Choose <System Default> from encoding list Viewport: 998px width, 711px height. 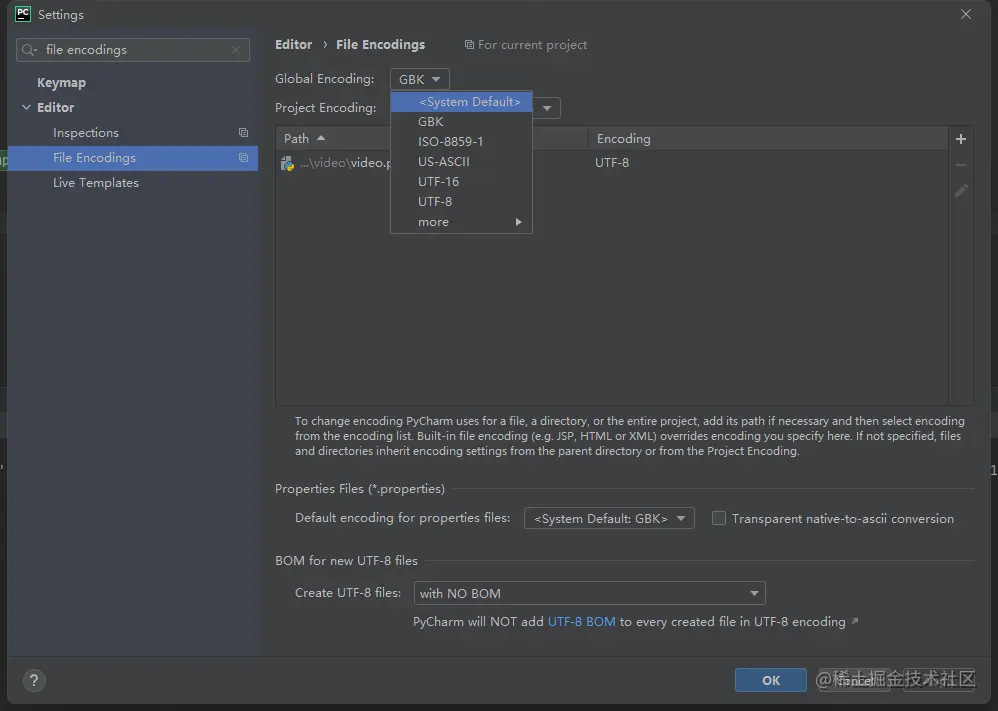tap(461, 102)
